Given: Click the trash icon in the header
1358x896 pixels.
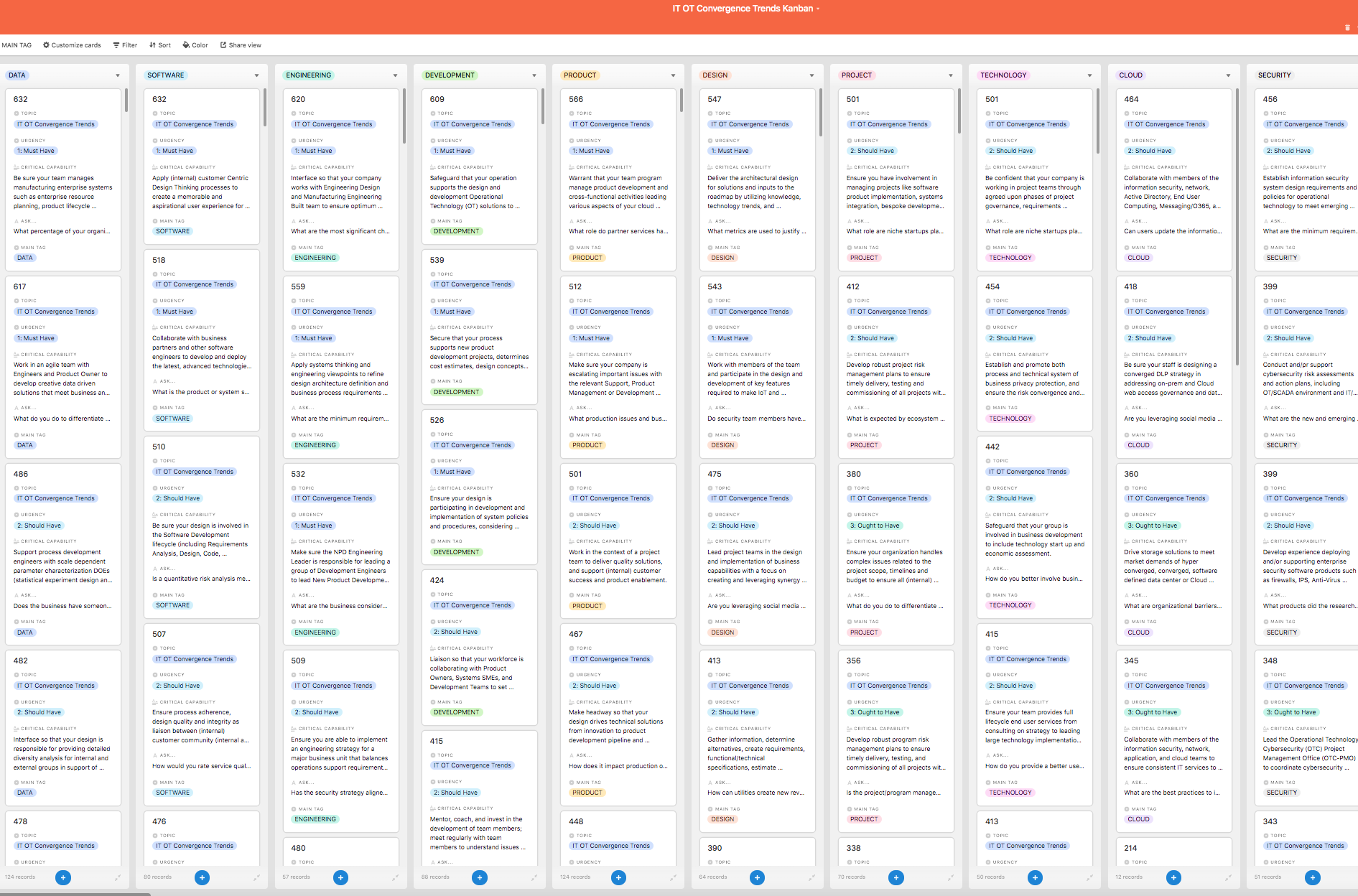Looking at the screenshot, I should click(x=1347, y=27).
